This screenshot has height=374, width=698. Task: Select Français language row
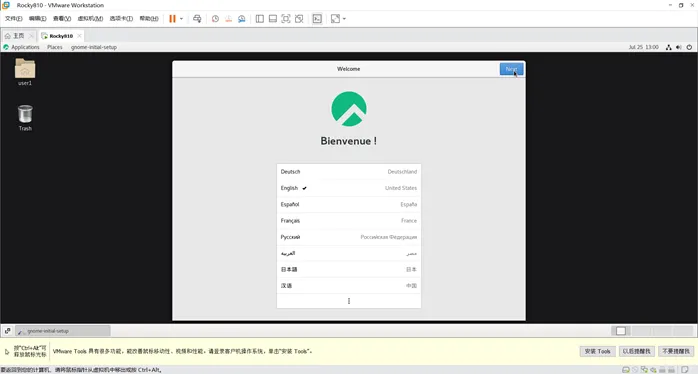pos(349,220)
